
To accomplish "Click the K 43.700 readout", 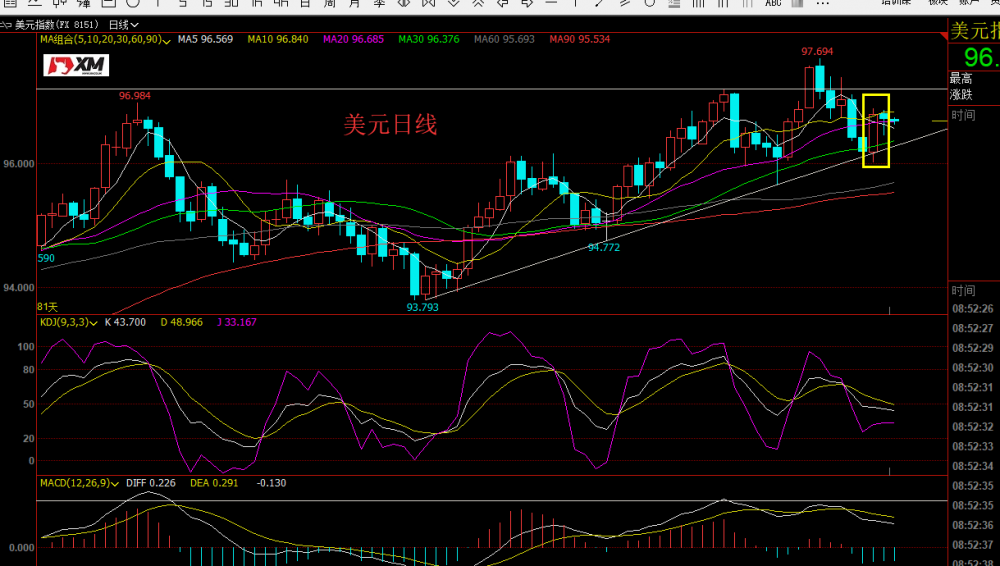I will pyautogui.click(x=125, y=322).
